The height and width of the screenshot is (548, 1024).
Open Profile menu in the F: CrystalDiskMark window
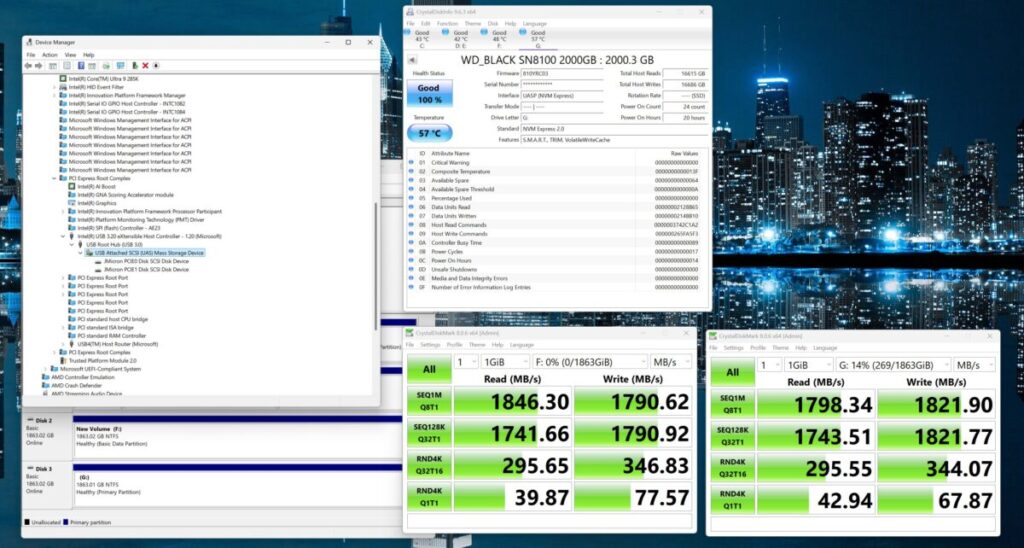pos(454,345)
